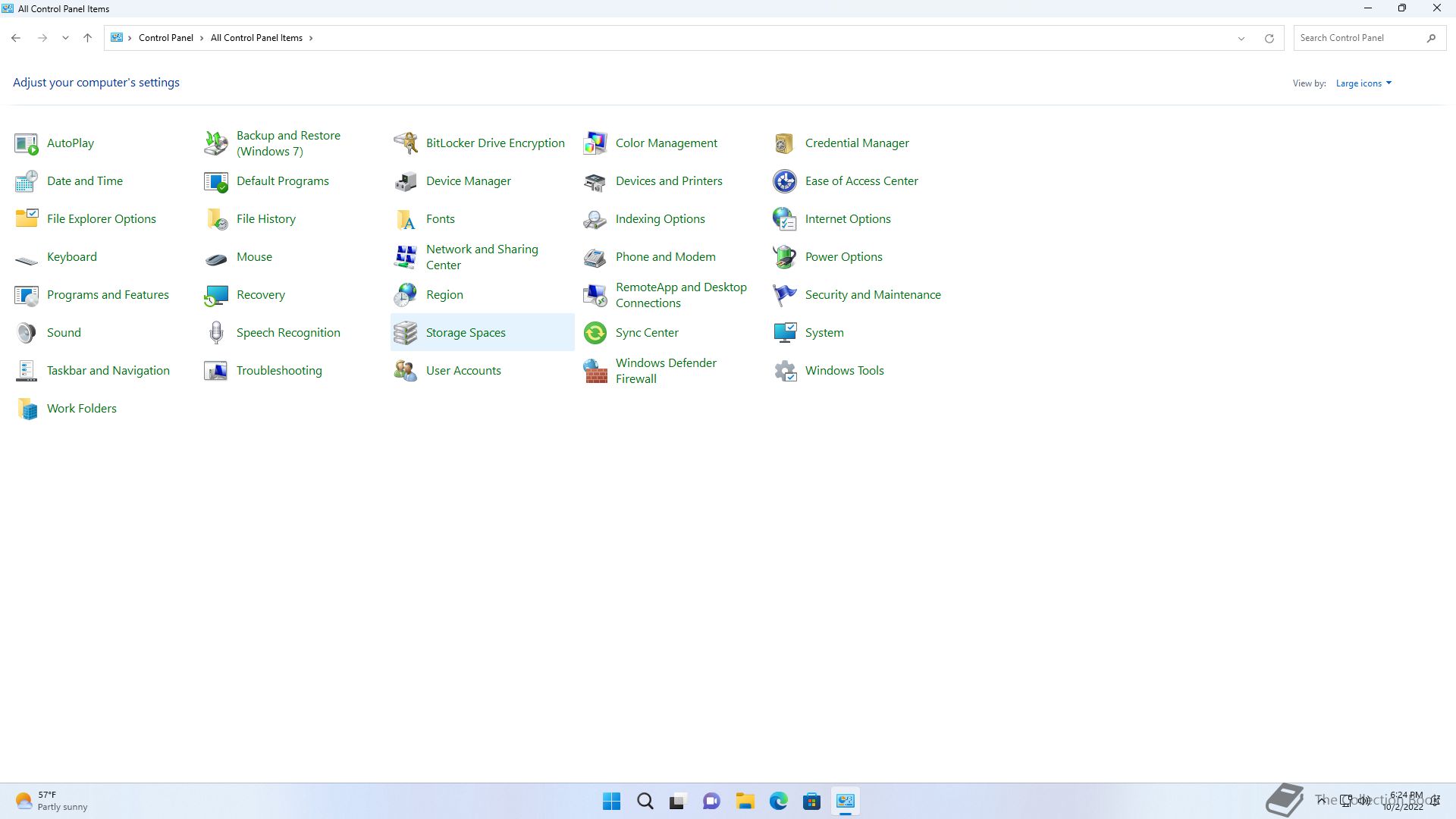Click the Troubleshooting link
The height and width of the screenshot is (819, 1456).
(x=279, y=371)
